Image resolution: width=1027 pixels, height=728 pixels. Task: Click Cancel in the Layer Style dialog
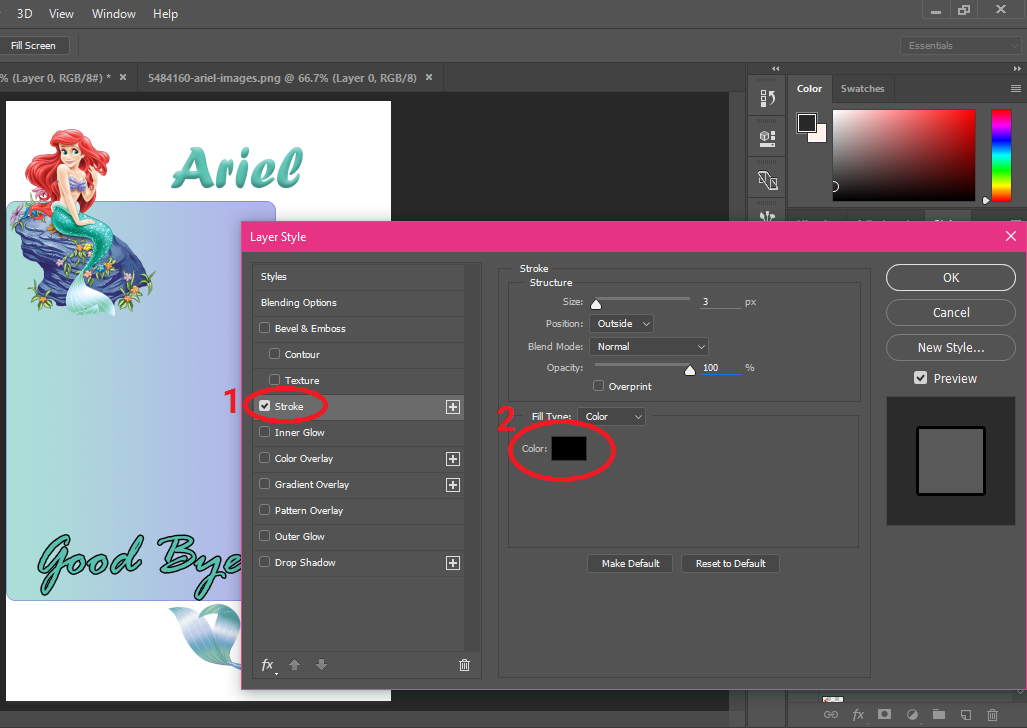click(x=951, y=313)
